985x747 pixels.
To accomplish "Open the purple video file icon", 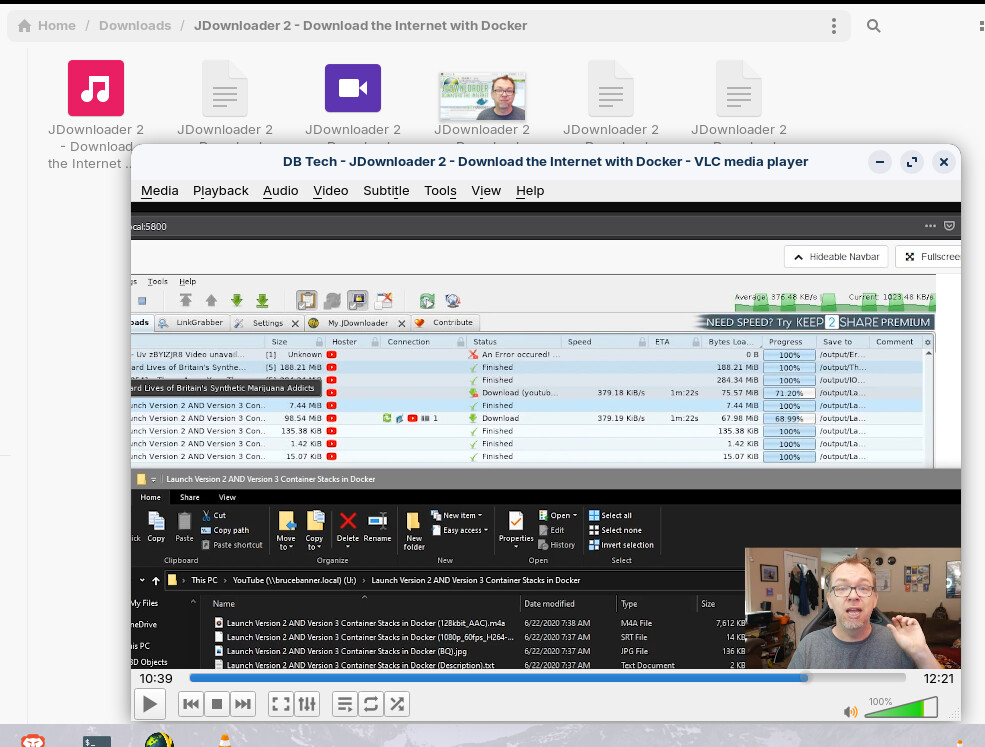I will click(x=353, y=88).
